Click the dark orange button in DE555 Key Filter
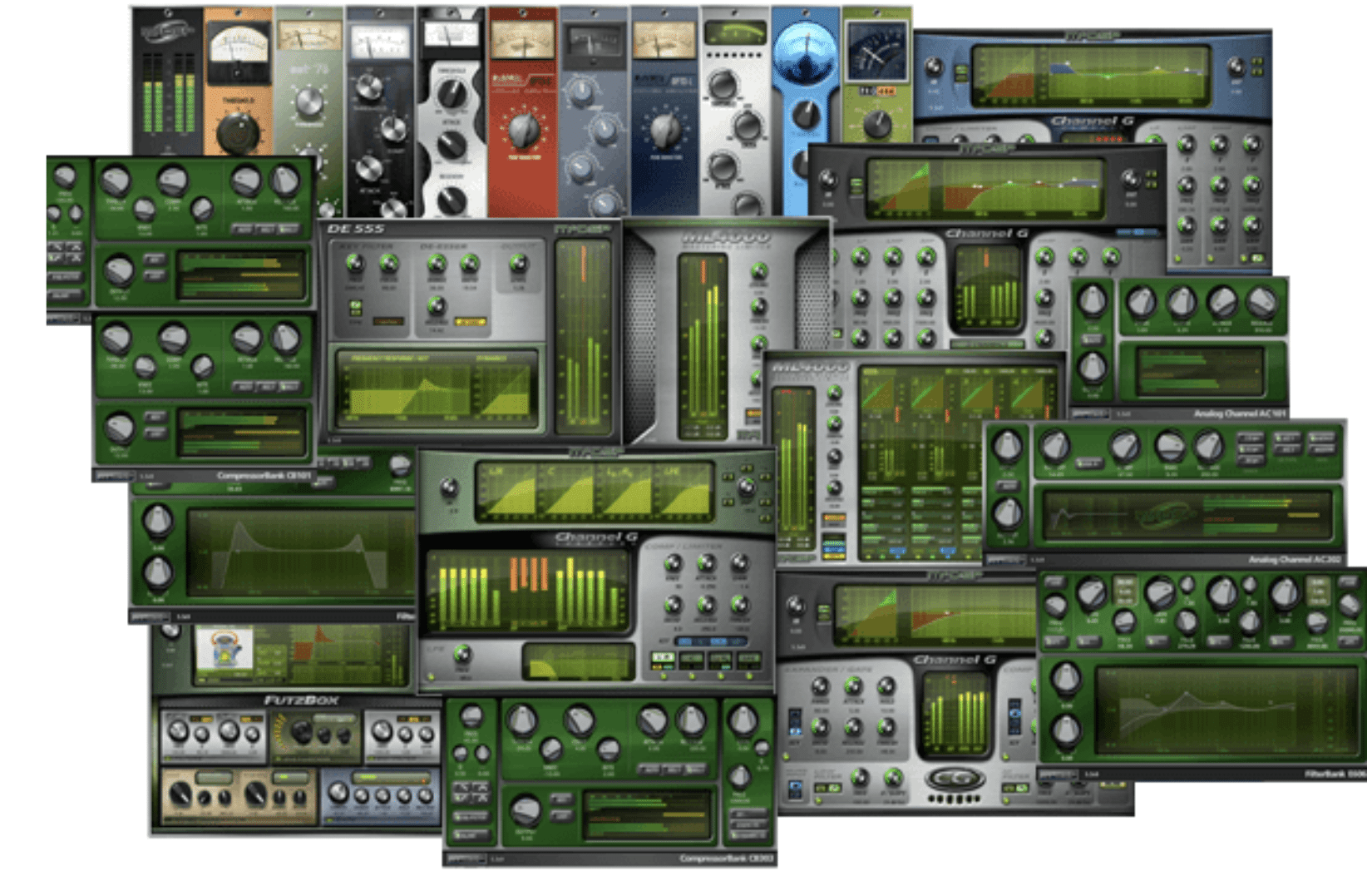Screen dimensions: 1372x871 tap(387, 321)
